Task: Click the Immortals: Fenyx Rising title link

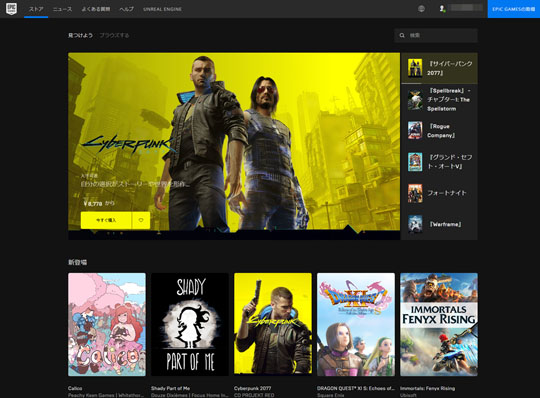Action: (427, 388)
